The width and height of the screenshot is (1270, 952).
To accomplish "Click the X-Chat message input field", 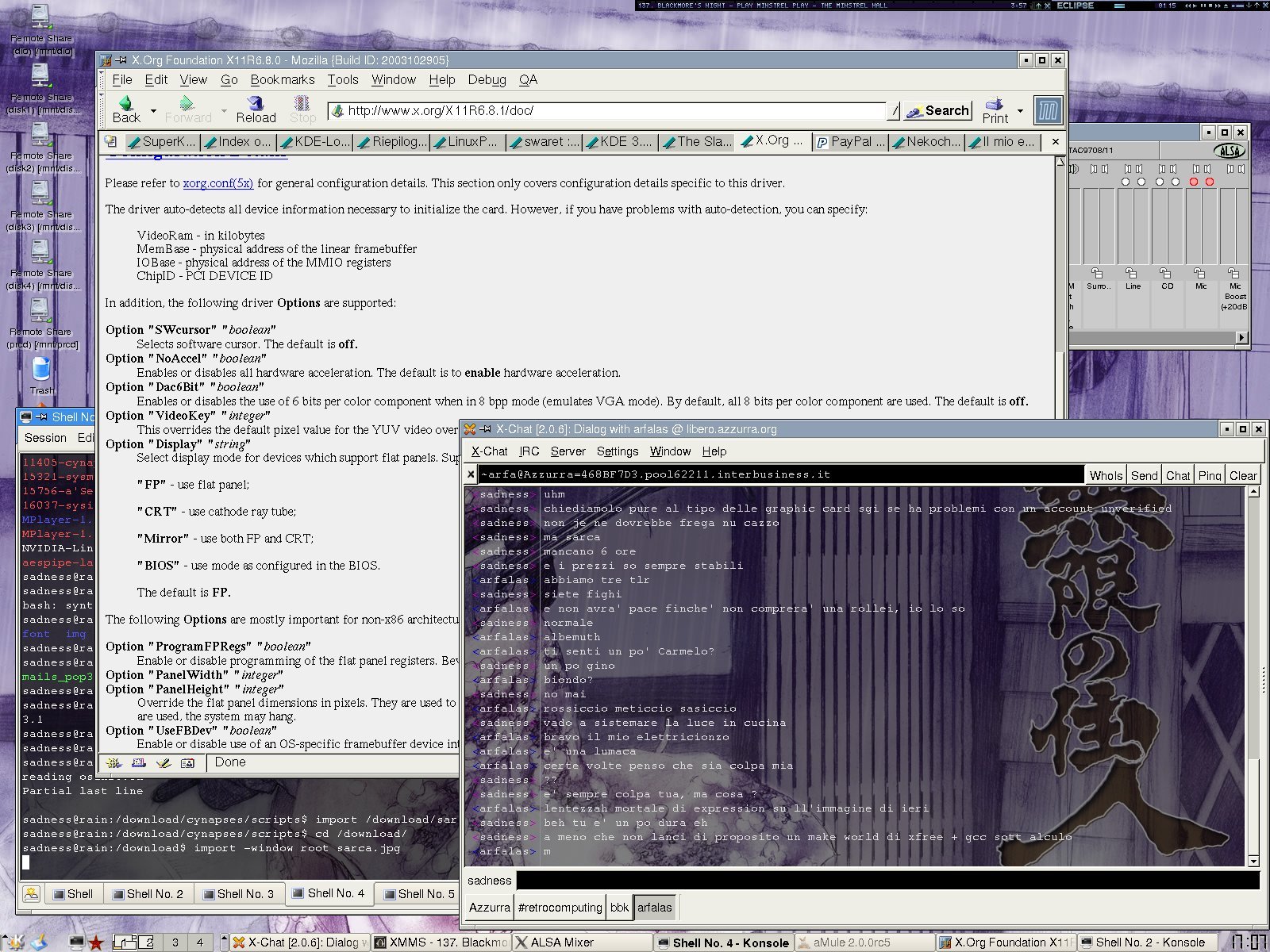I will point(887,880).
